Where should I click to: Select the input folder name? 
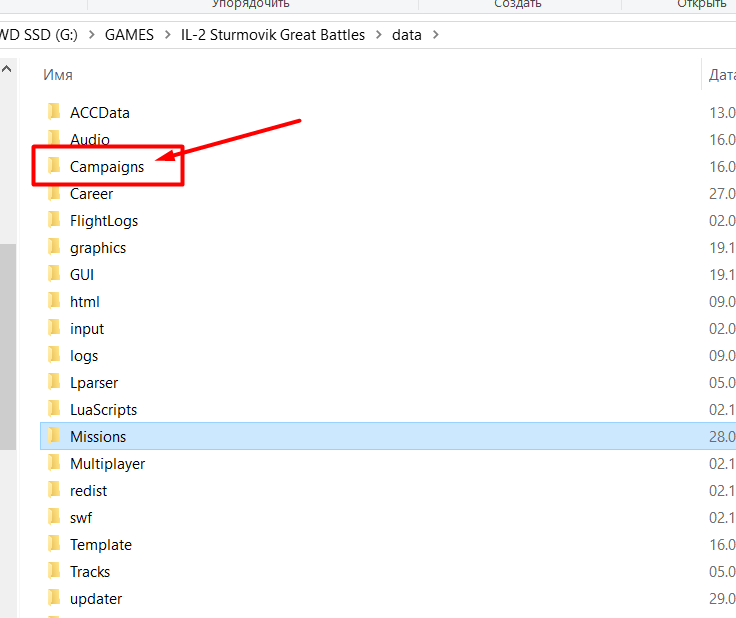(87, 329)
